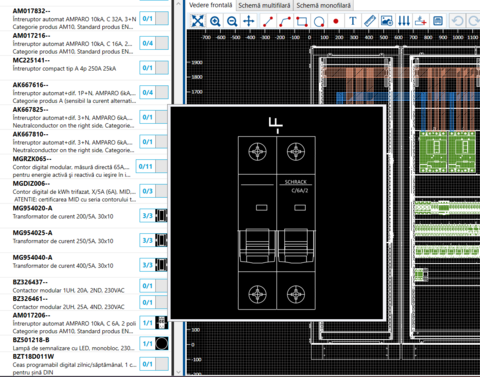The width and height of the screenshot is (480, 377).
Task: Click the MG954020-A transformer thumbnail
Action: click(x=161, y=216)
